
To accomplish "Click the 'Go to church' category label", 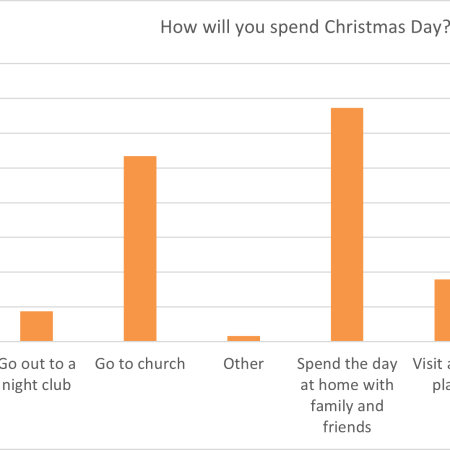I will tap(140, 364).
